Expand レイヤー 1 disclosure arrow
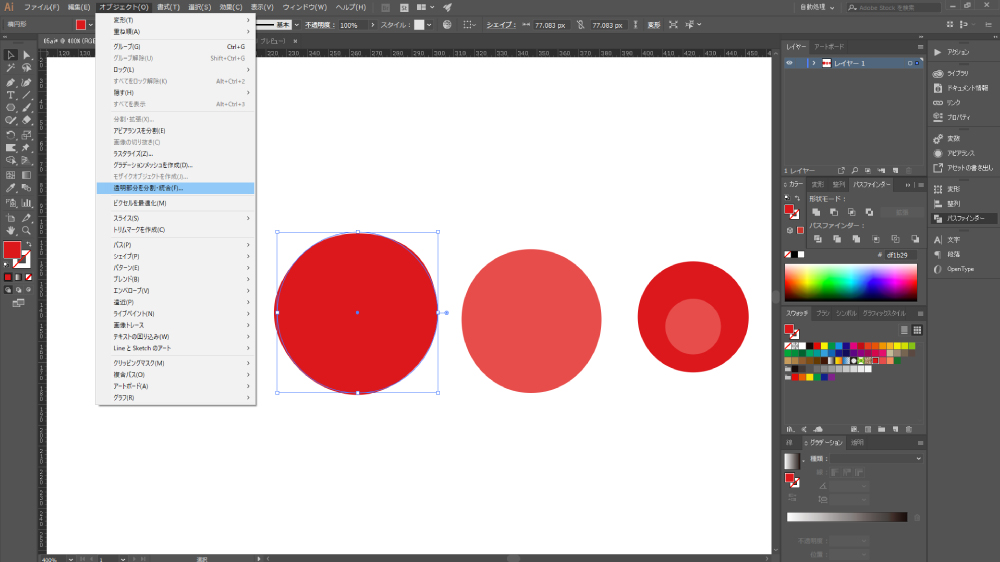Image resolution: width=1000 pixels, height=562 pixels. click(x=813, y=63)
